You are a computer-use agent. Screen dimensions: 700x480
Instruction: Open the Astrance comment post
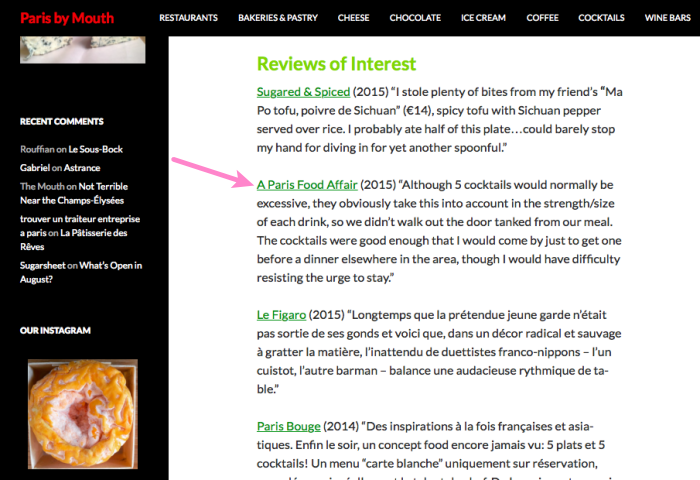82,168
